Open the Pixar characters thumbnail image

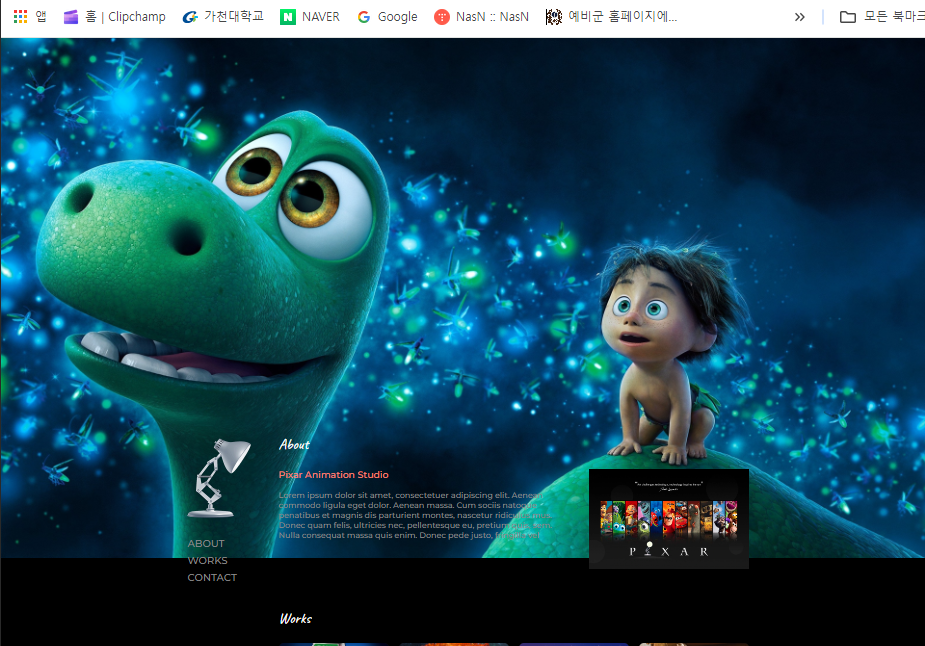point(669,519)
